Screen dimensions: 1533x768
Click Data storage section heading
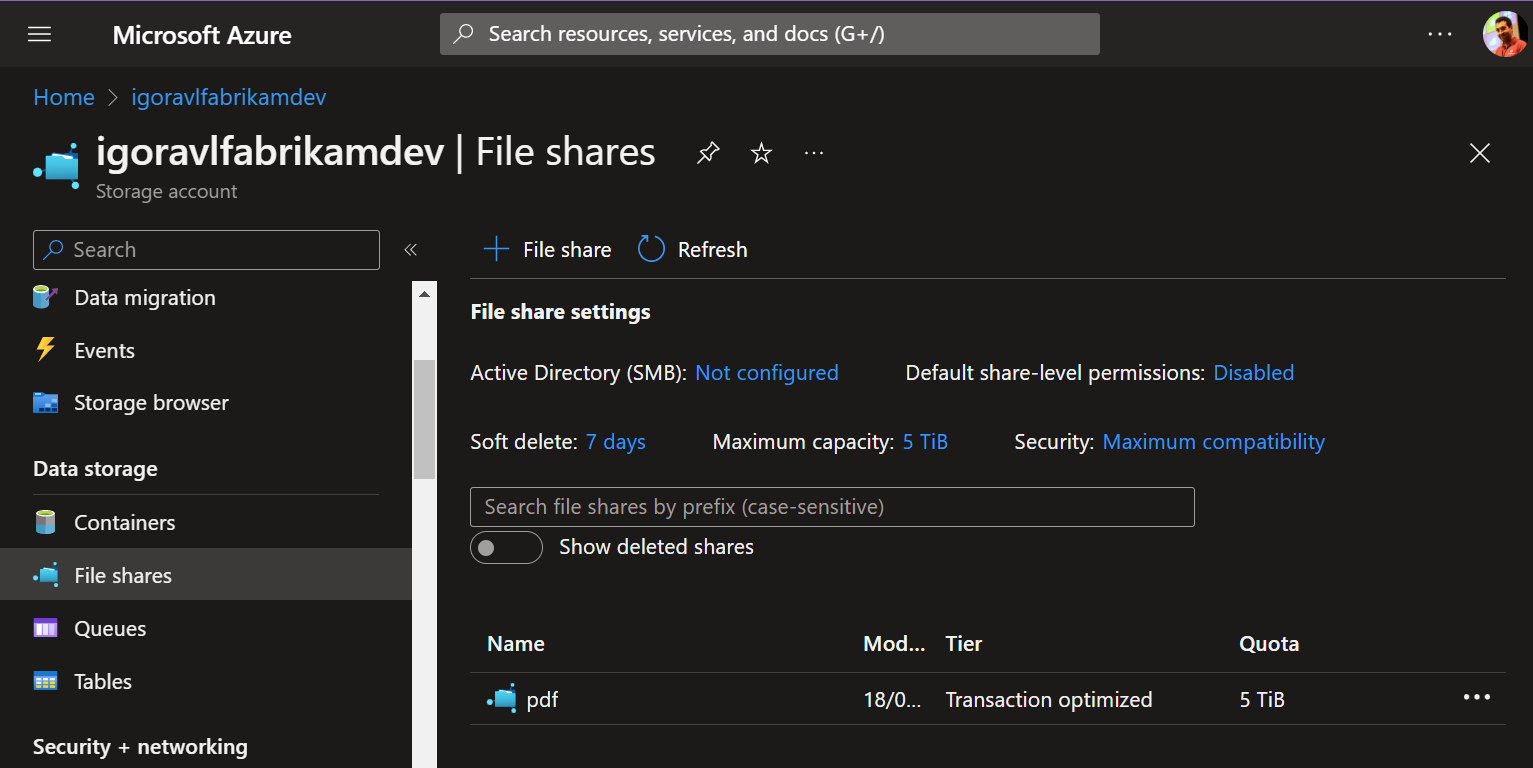[95, 469]
